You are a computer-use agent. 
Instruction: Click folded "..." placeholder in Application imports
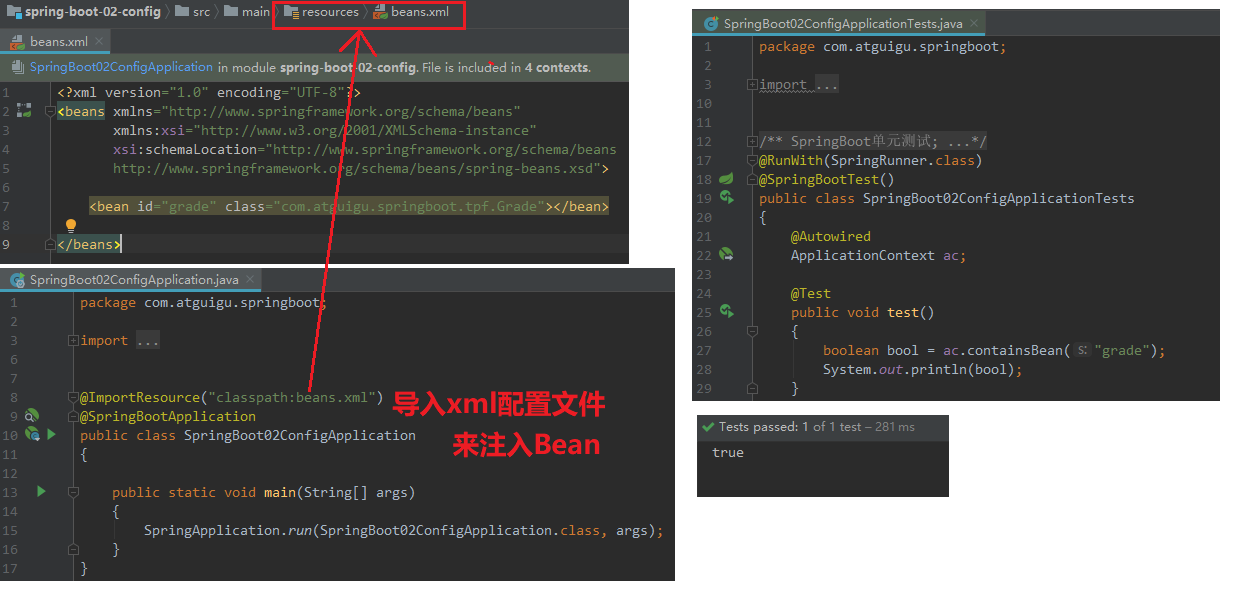tap(147, 341)
